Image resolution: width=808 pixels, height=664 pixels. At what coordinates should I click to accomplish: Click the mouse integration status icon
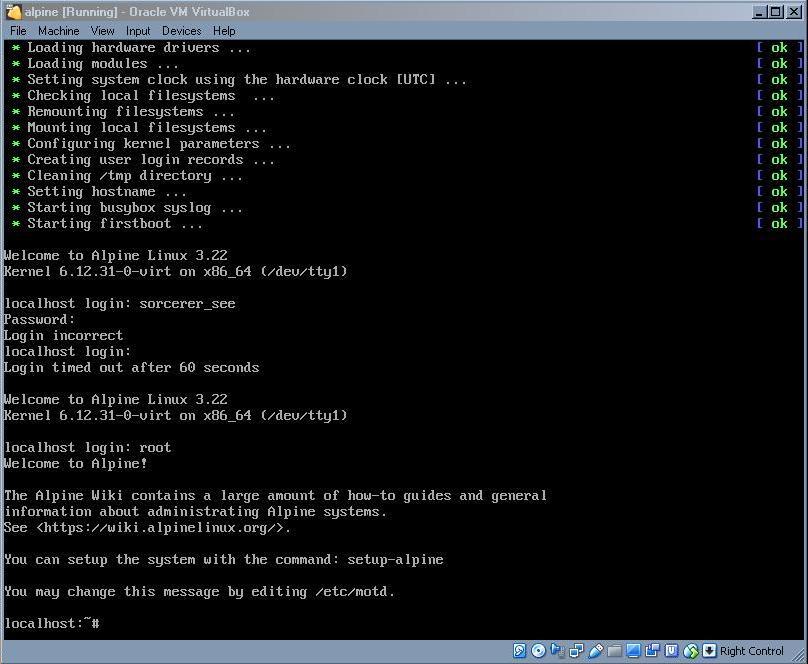pos(691,651)
